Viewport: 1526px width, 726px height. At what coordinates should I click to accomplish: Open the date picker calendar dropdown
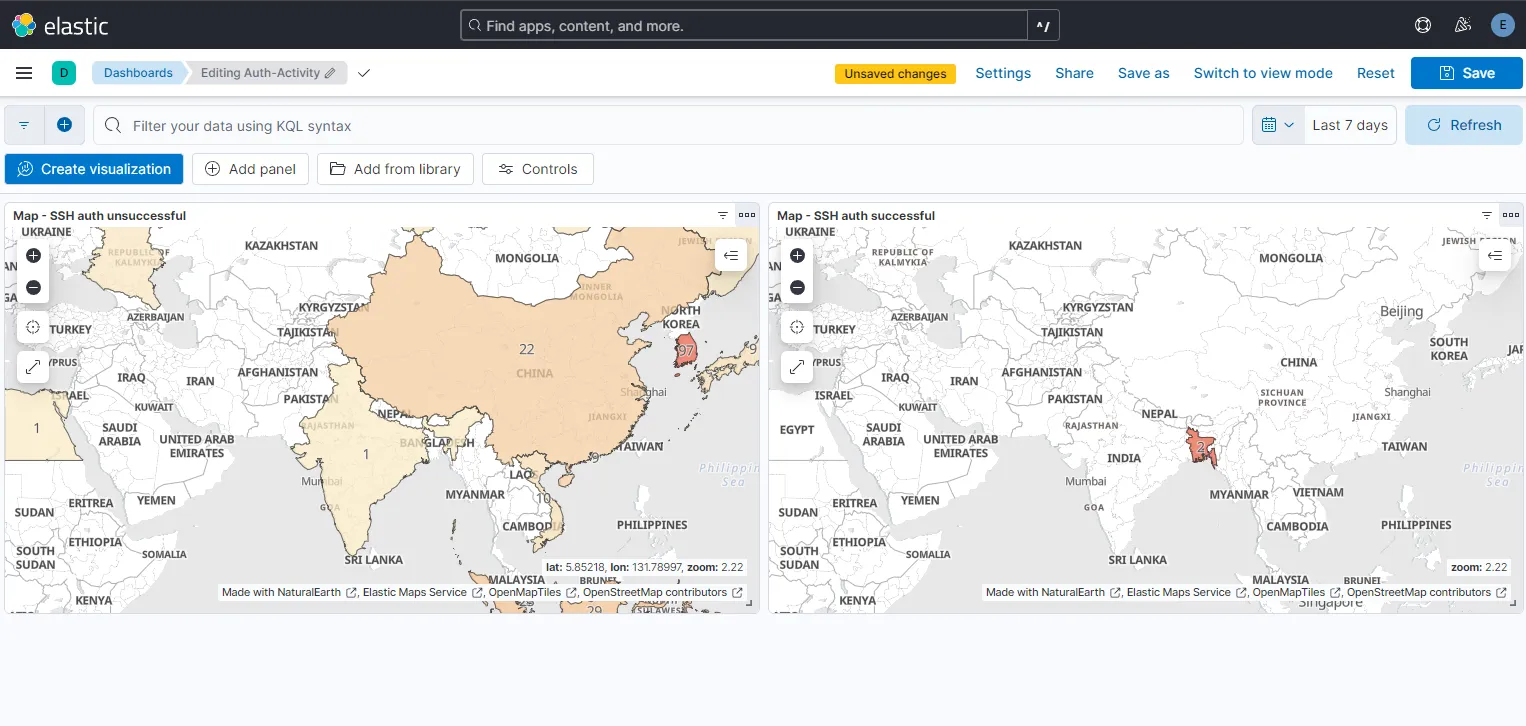tap(1278, 124)
